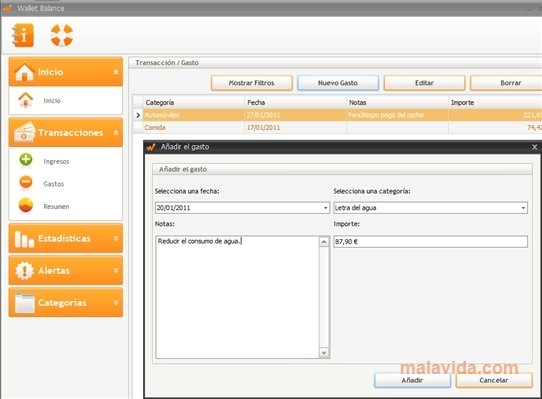Viewport: 542px width, 399px height.
Task: Click the Alertas warning gear icon
Action: (x=25, y=270)
